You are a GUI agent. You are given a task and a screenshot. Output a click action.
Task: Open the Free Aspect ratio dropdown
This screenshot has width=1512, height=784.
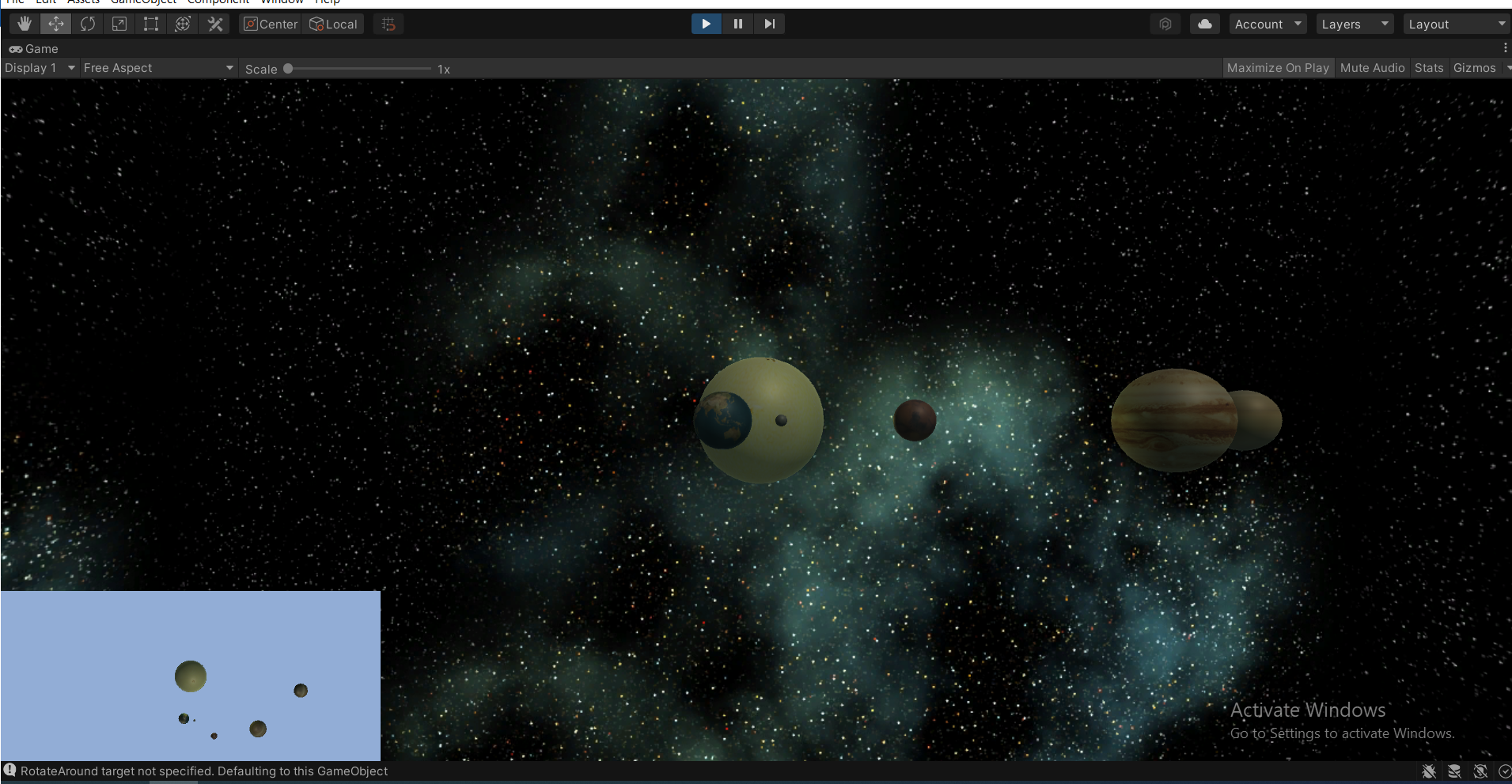[x=158, y=68]
